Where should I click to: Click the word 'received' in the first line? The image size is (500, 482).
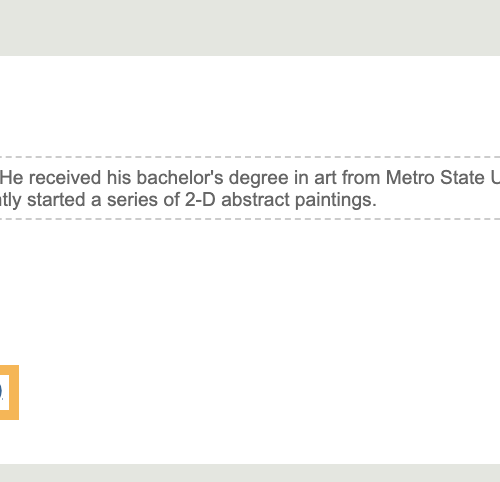click(65, 177)
